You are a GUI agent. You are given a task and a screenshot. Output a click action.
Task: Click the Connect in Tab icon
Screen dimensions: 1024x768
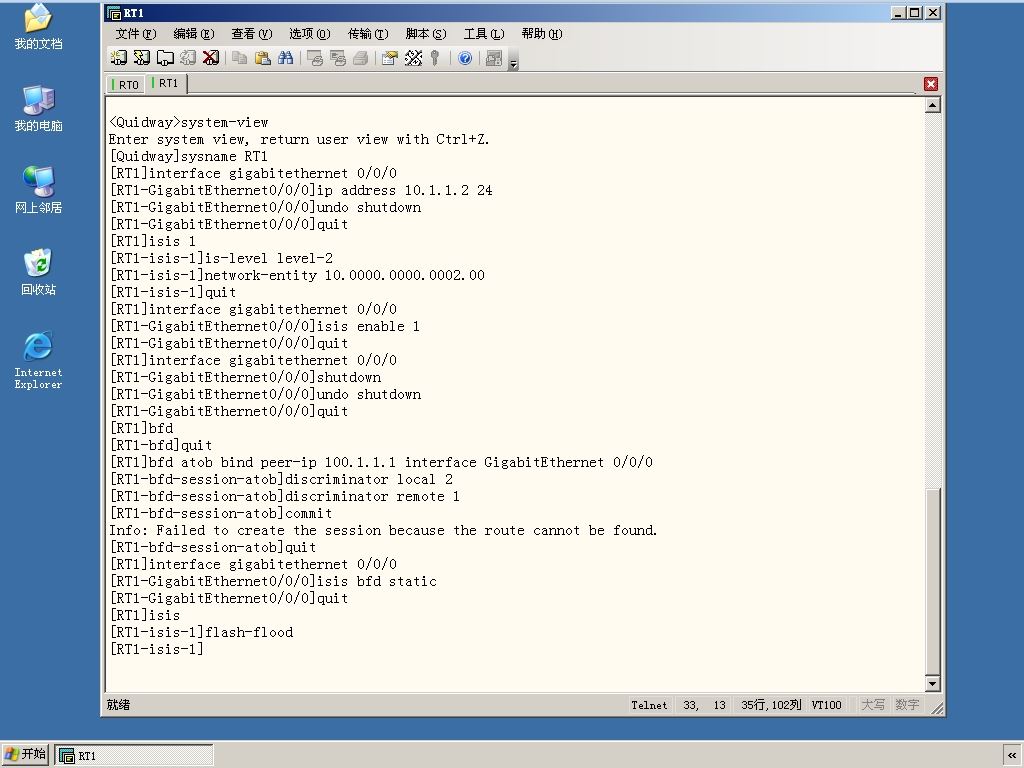tap(165, 58)
